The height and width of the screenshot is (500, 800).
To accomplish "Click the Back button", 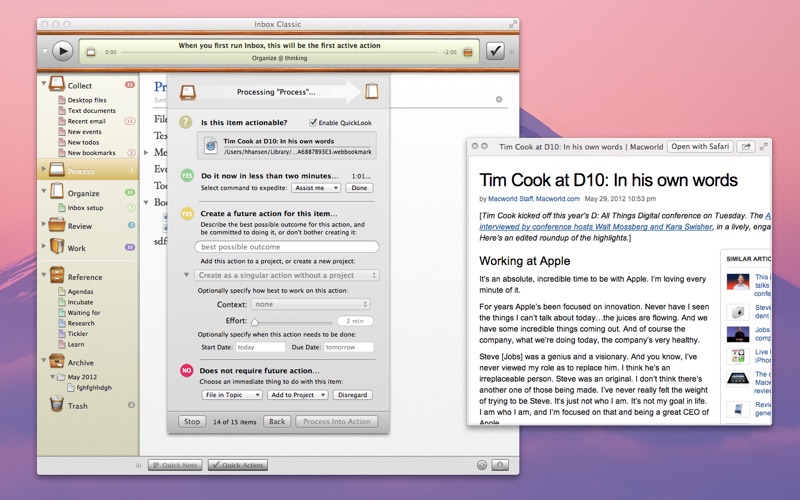I will pos(277,421).
